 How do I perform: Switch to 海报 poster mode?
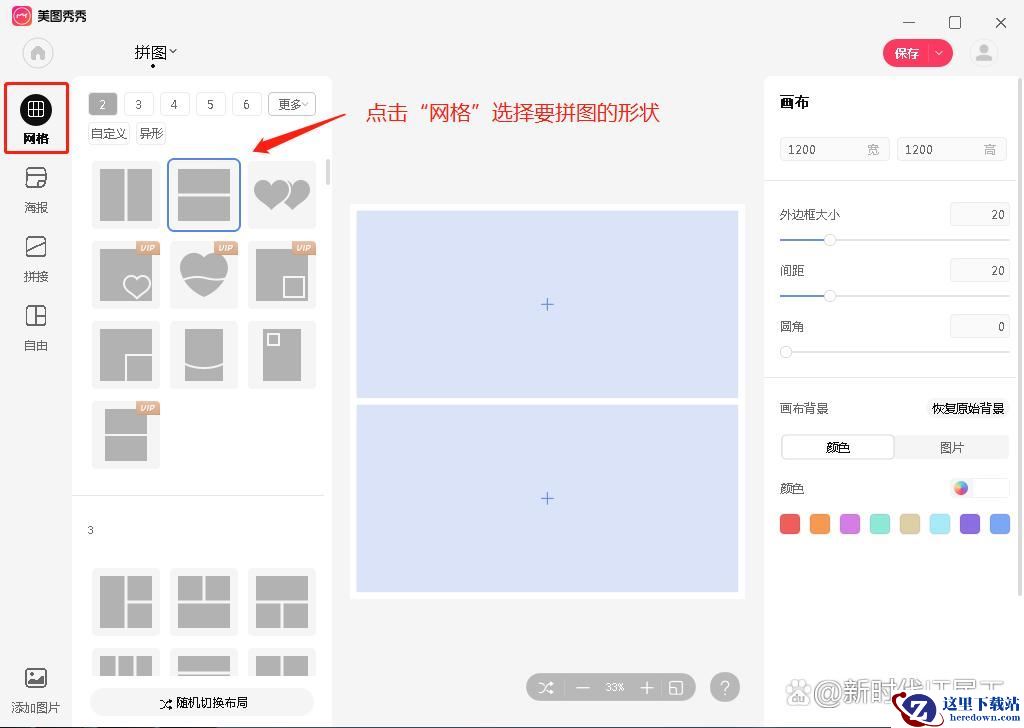point(36,189)
